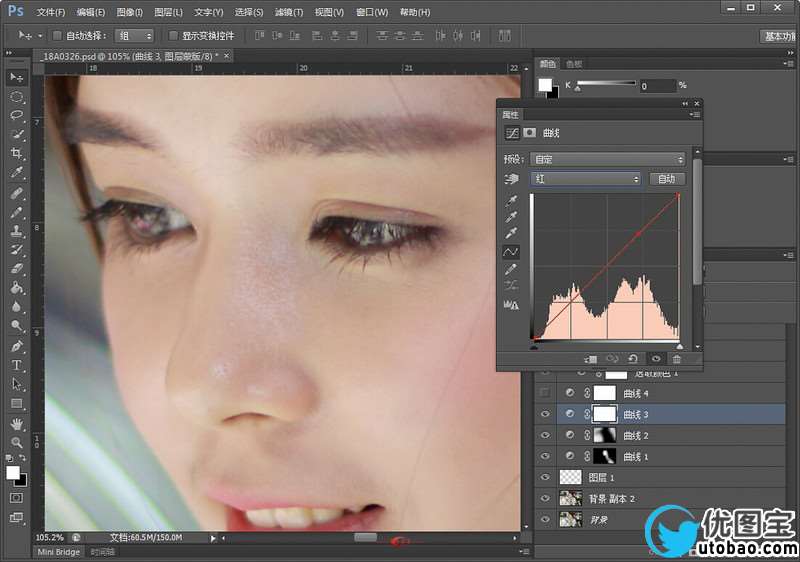Select the History Brush tool
This screenshot has height=562, width=800.
click(x=17, y=250)
